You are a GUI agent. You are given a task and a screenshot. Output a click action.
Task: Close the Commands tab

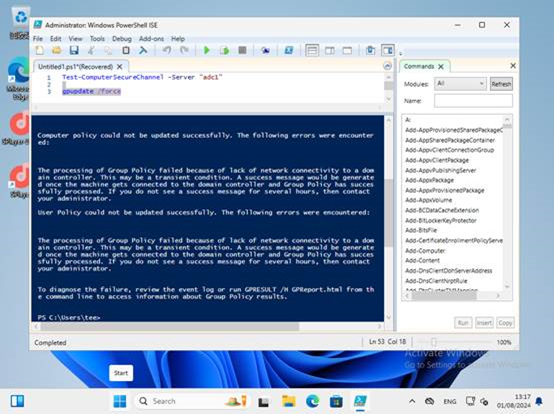(x=441, y=67)
